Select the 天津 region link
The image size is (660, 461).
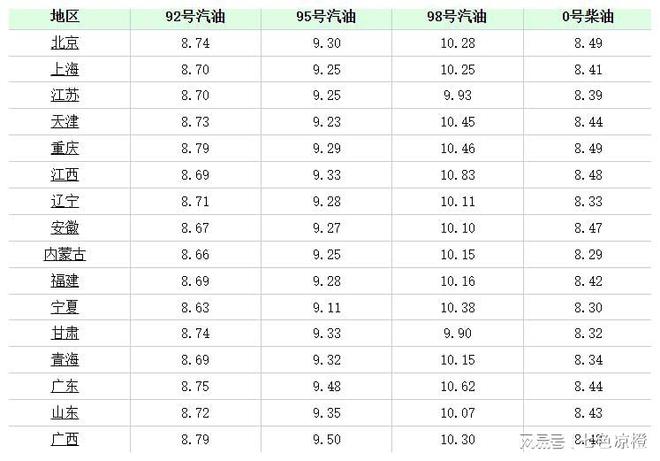pyautogui.click(x=65, y=121)
